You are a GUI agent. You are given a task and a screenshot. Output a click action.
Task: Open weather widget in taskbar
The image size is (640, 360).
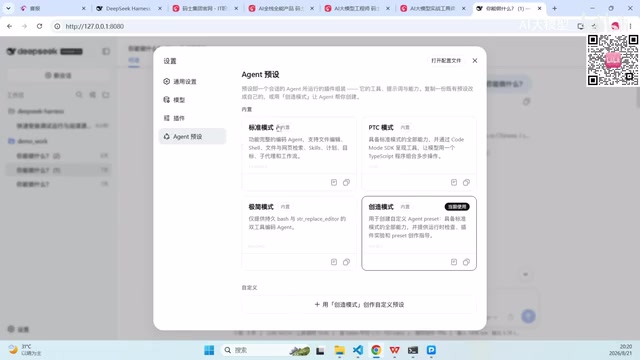click(25, 350)
